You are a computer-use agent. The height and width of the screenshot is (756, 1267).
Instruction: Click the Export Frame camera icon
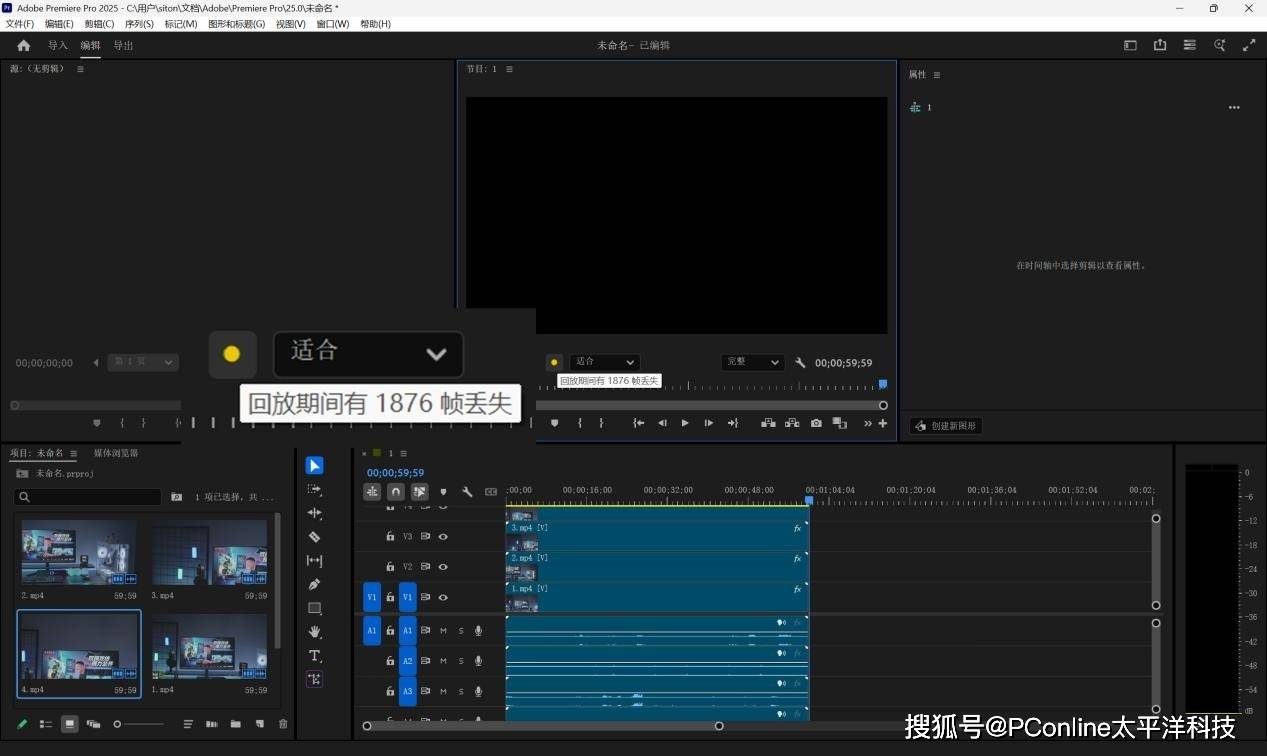816,423
